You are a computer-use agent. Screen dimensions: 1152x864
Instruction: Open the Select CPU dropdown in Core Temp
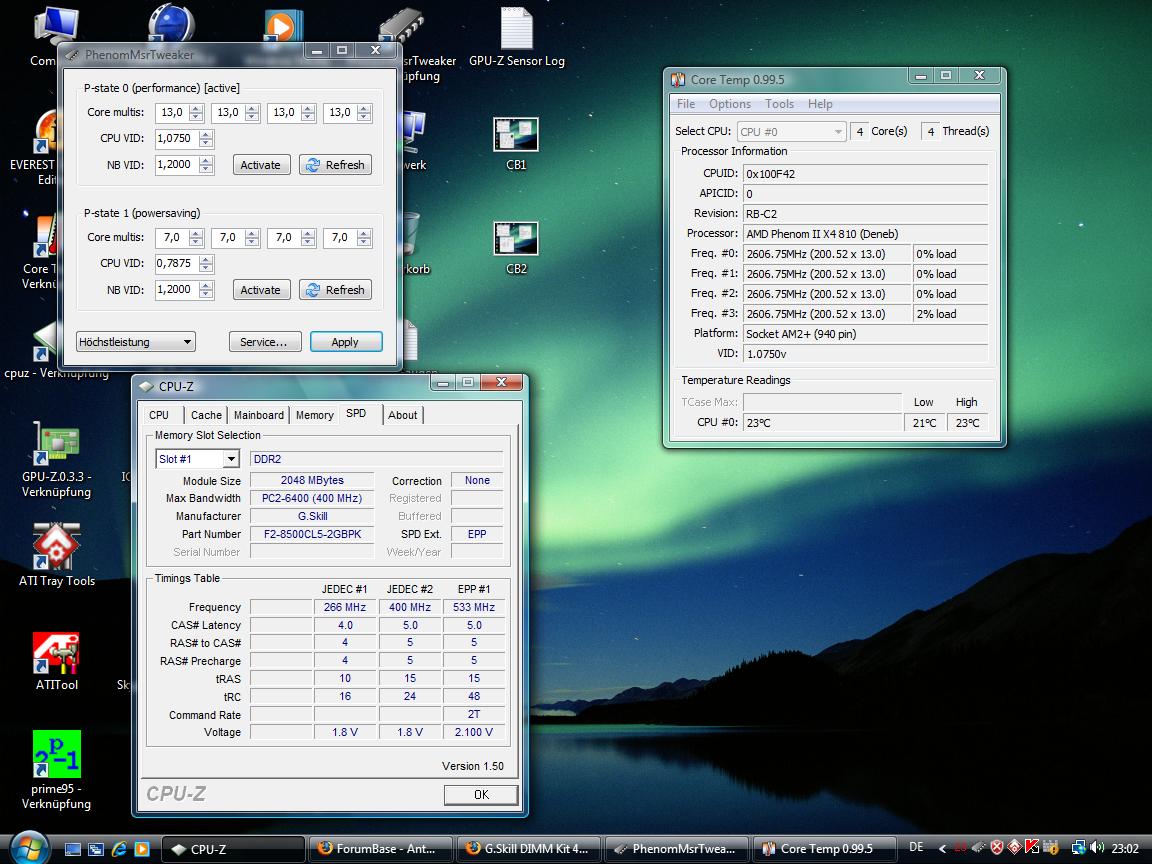click(x=792, y=131)
